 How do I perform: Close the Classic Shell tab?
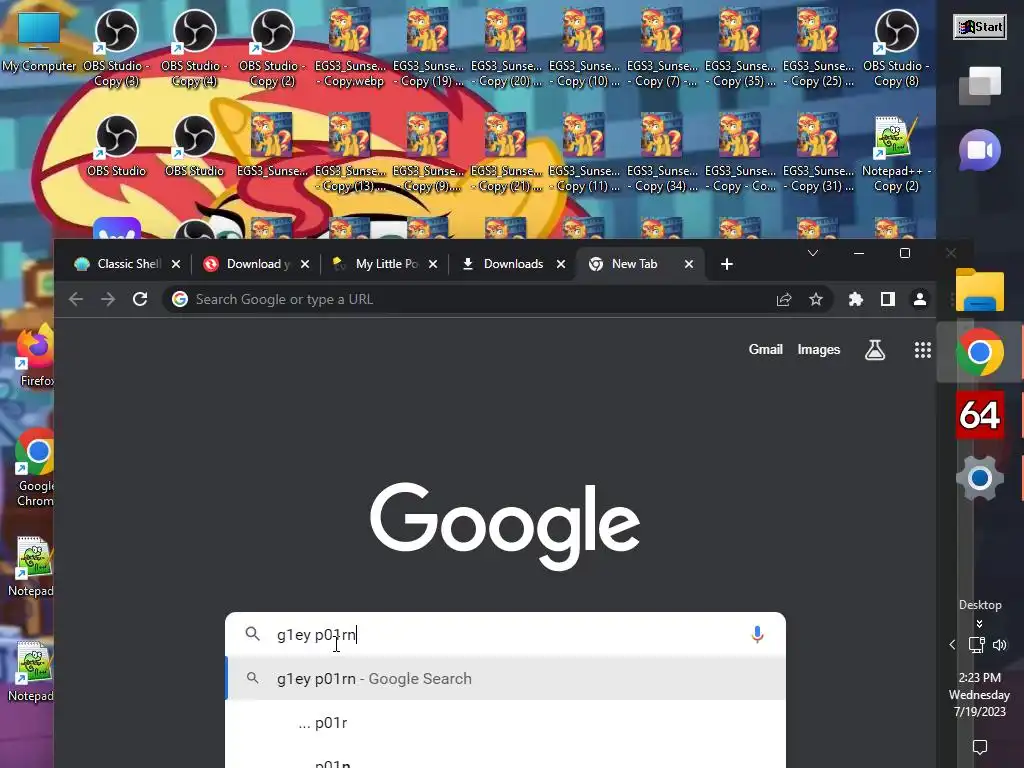click(x=176, y=264)
